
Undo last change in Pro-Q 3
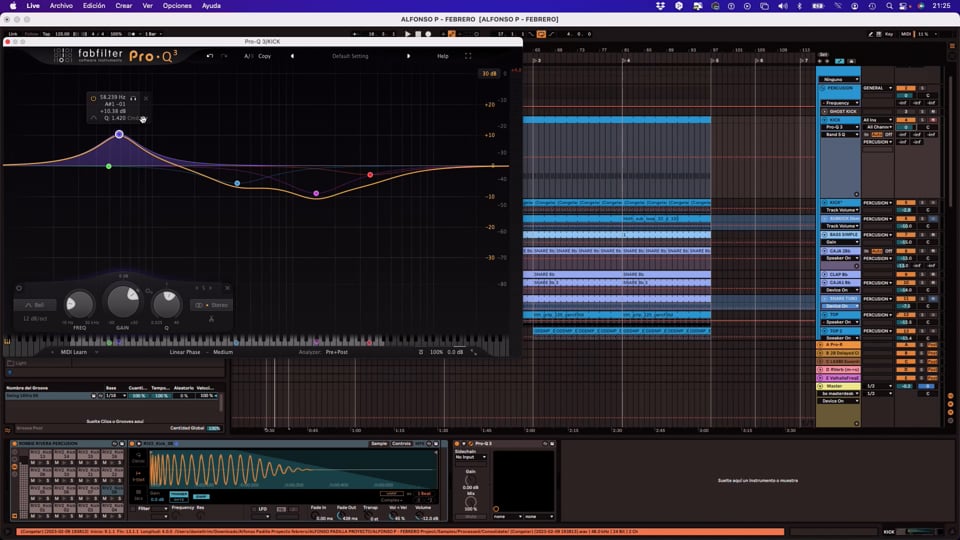(x=210, y=56)
